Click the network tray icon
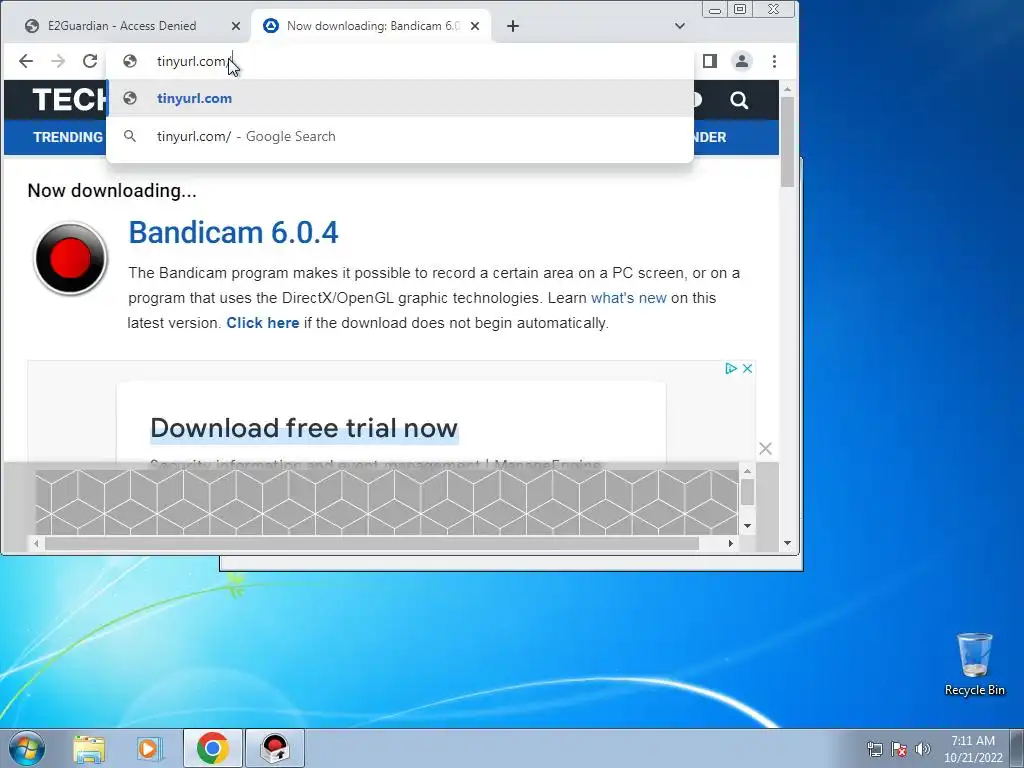The height and width of the screenshot is (768, 1024). tap(874, 749)
